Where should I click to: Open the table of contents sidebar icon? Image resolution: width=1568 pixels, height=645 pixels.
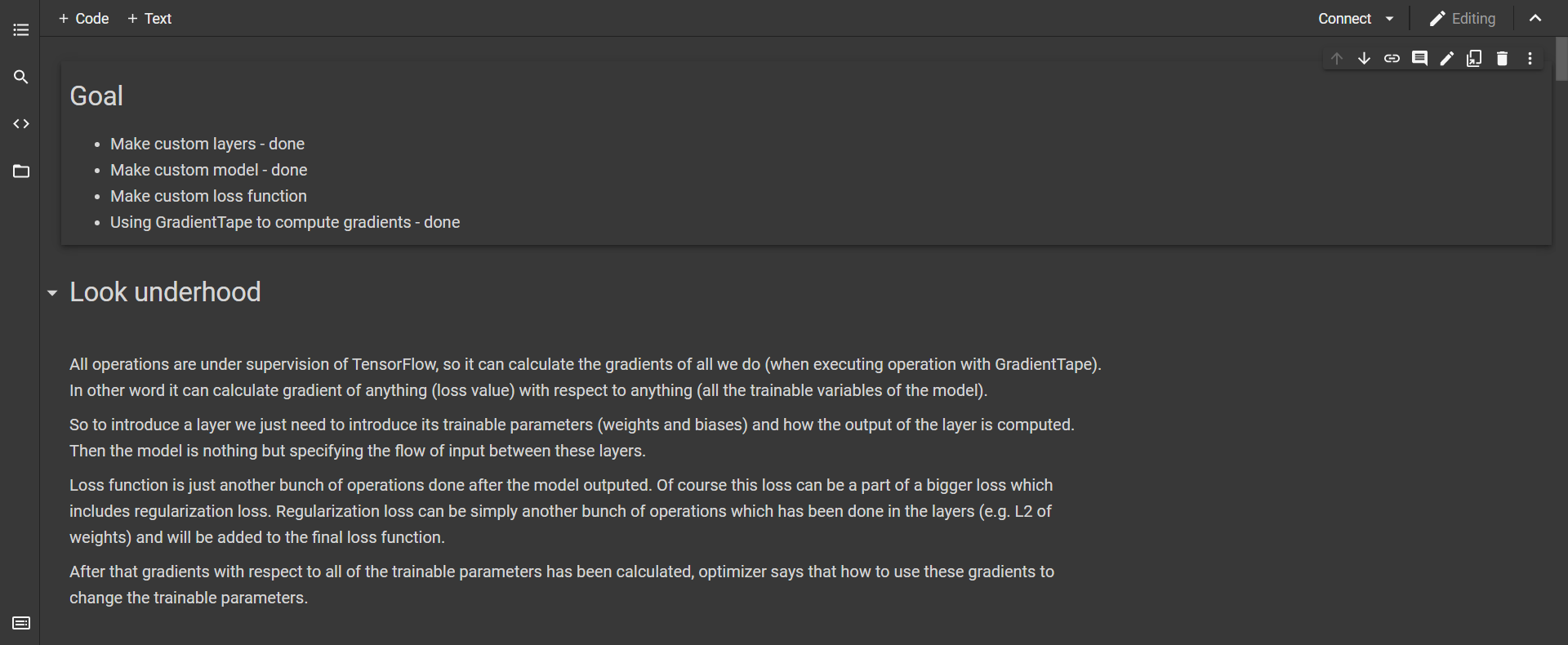tap(21, 30)
